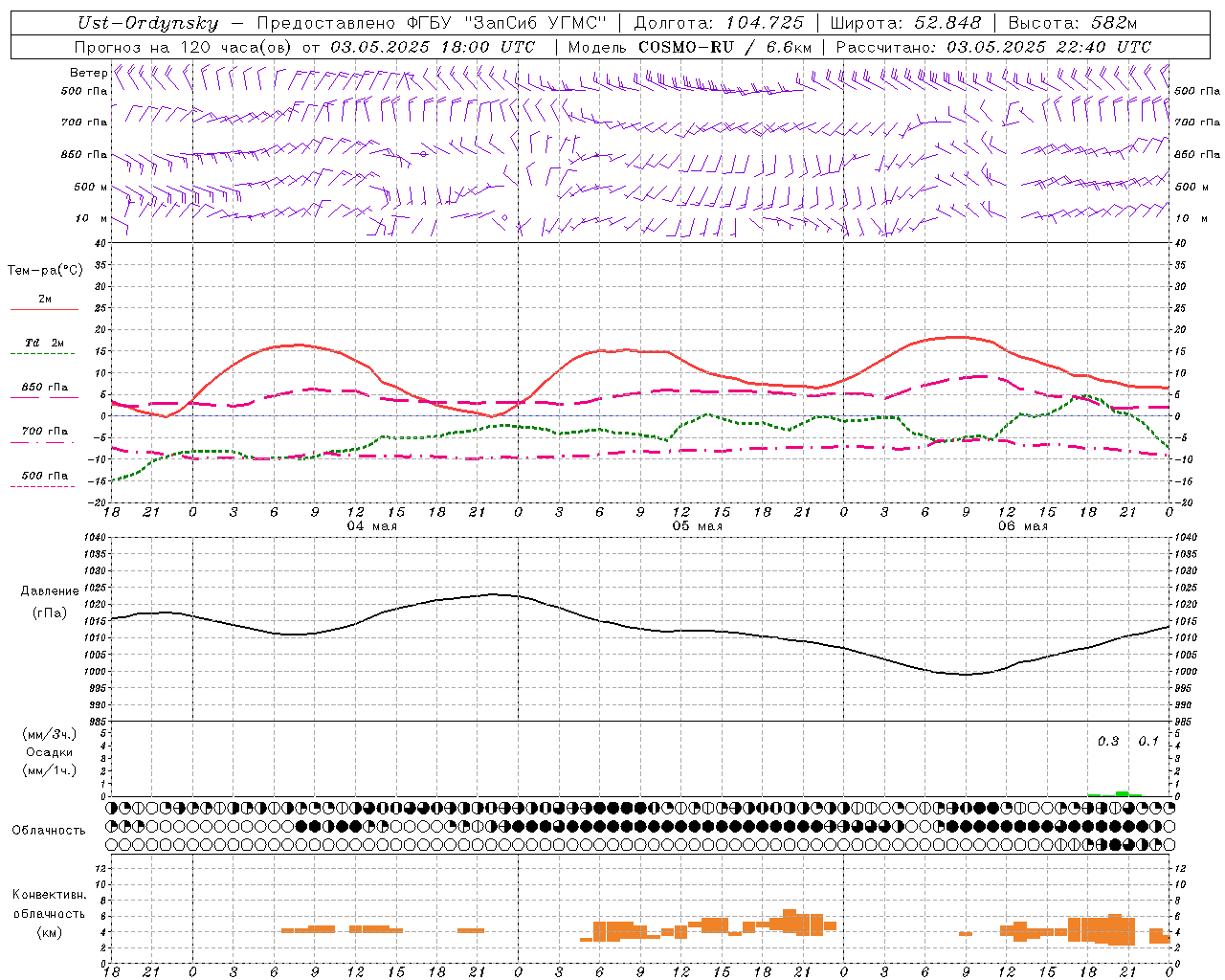Screen dimensions: 1225x980
Task: Click the (мм/3ч.) precipitation unit label
Action: point(49,734)
